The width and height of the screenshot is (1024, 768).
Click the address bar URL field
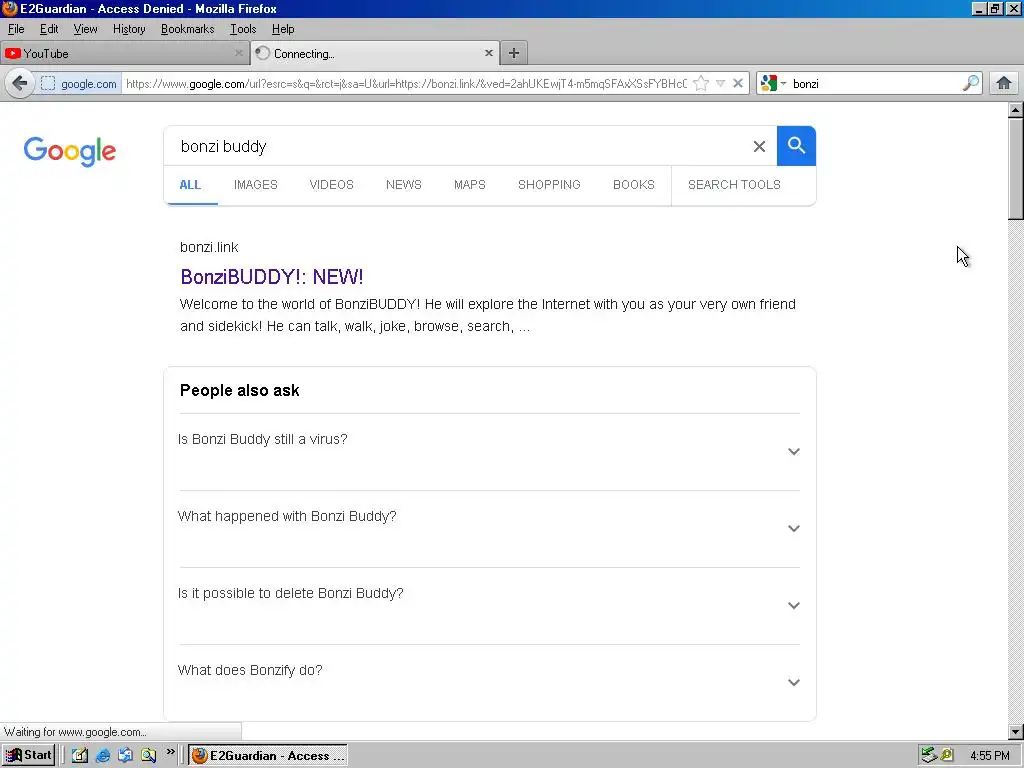[x=406, y=84]
